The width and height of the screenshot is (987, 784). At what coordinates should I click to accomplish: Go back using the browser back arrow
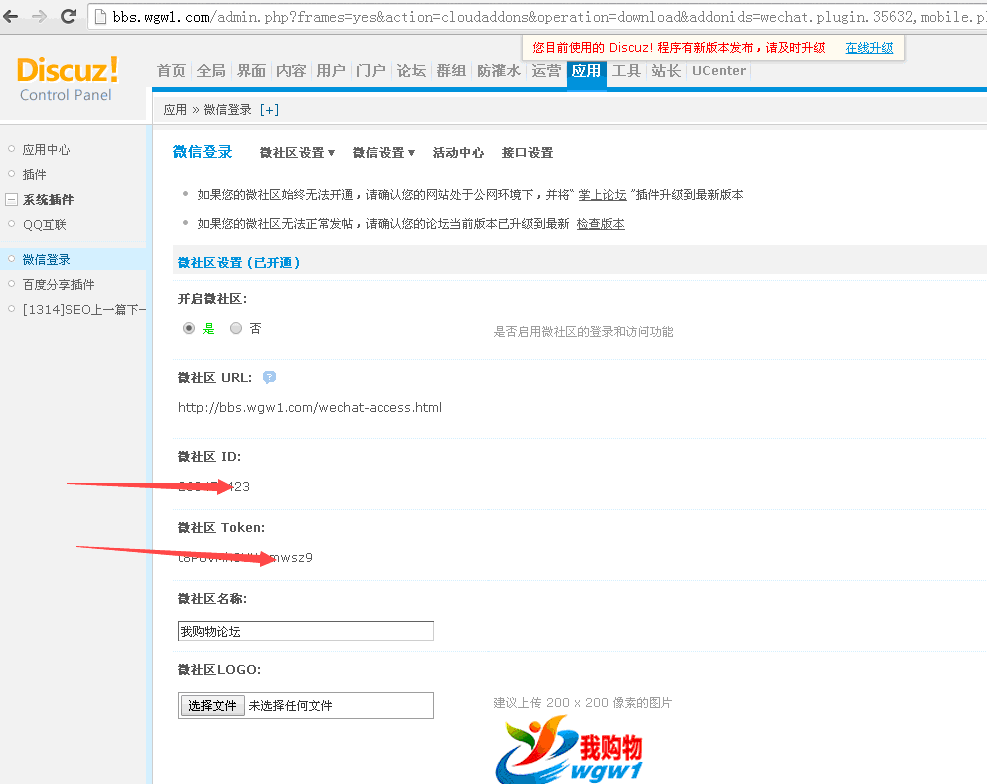coord(11,16)
